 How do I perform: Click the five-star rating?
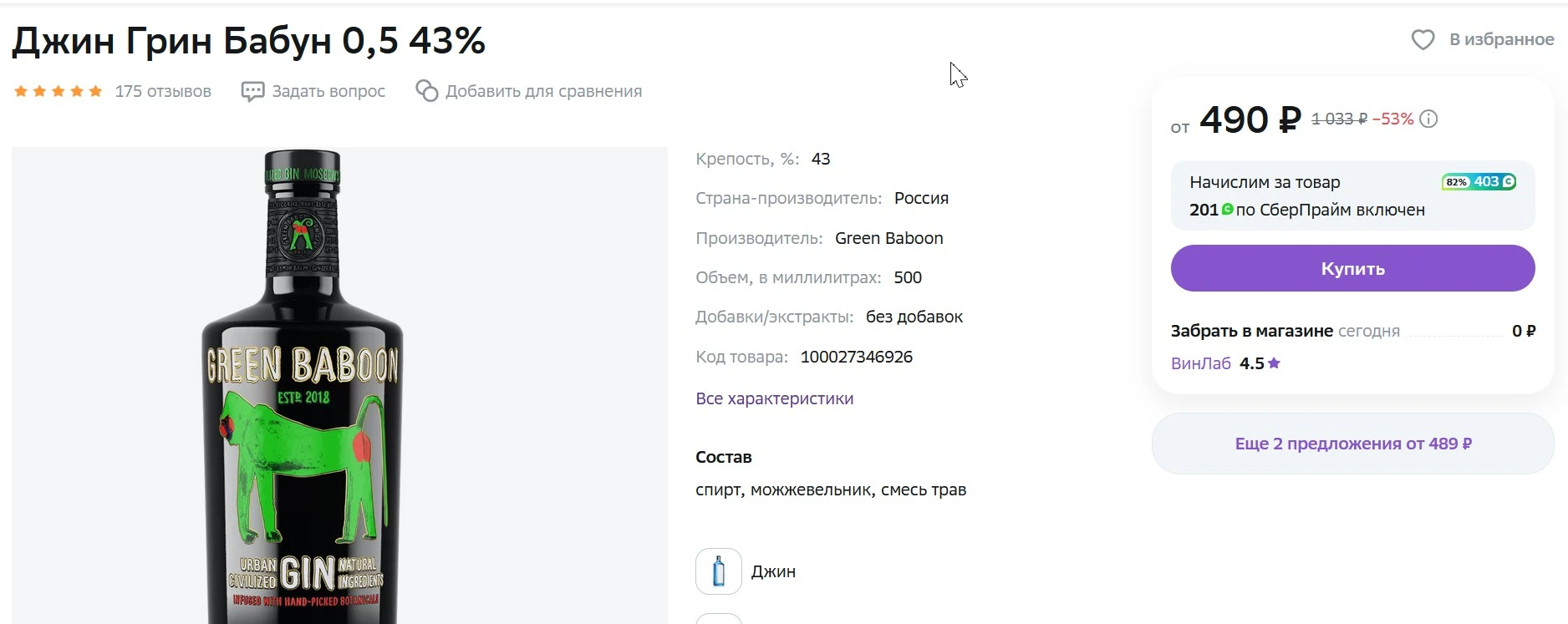click(x=59, y=91)
